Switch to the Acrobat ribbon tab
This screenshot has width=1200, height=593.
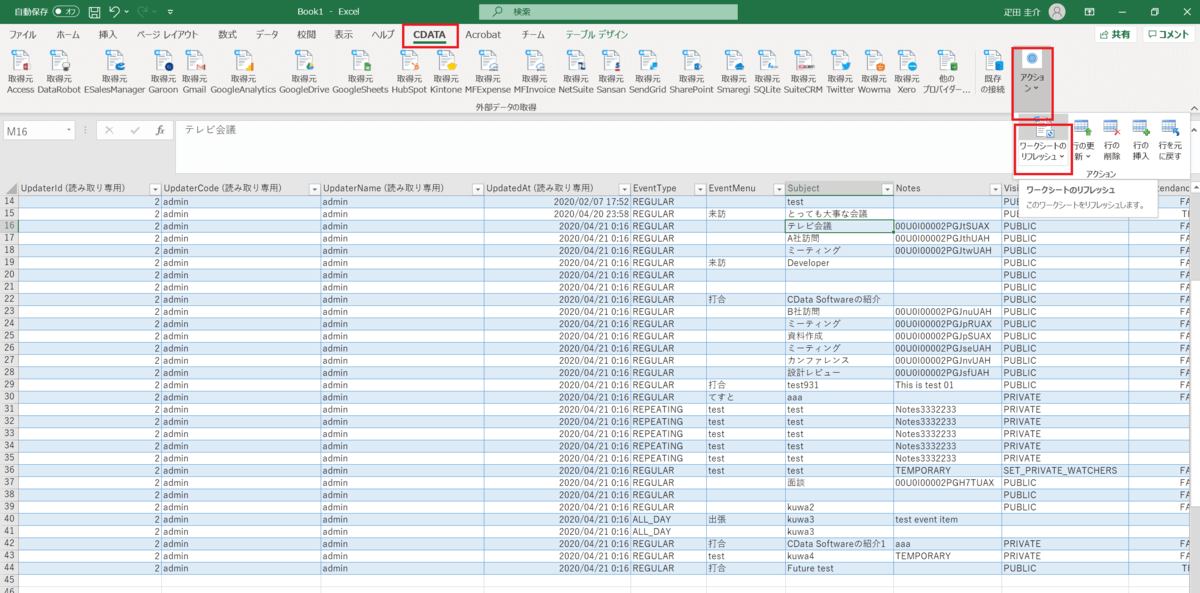[483, 35]
